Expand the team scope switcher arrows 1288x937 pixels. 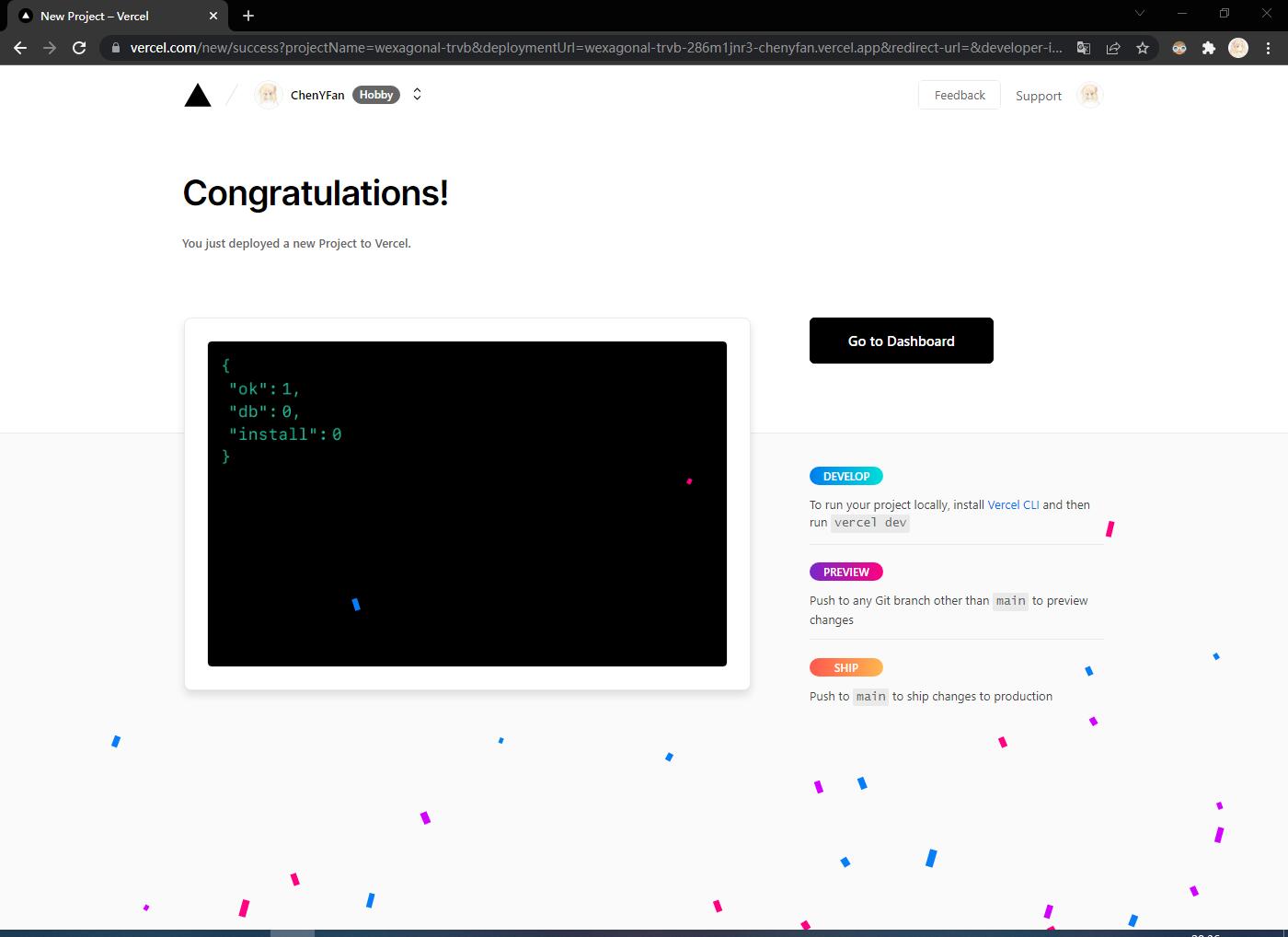click(x=417, y=95)
